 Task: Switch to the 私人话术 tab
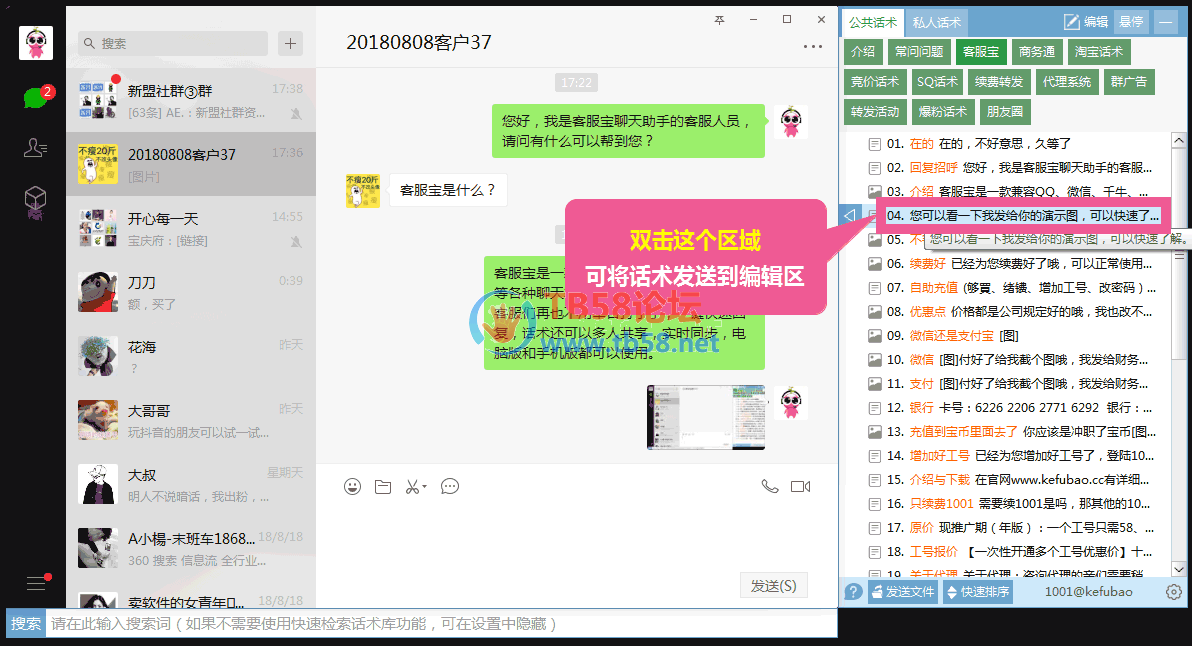click(x=937, y=22)
